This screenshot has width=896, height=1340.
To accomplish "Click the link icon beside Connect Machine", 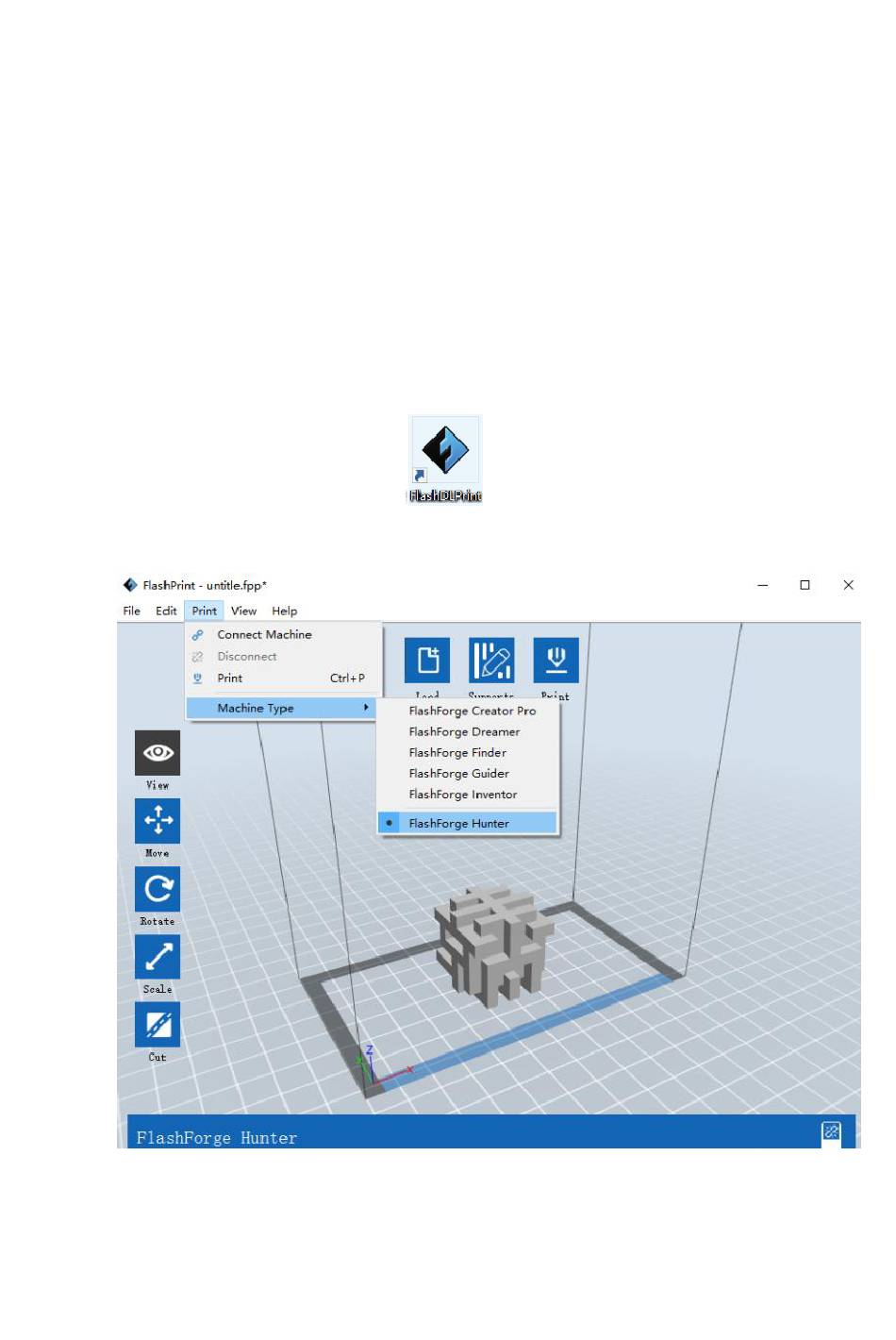I will point(197,635).
